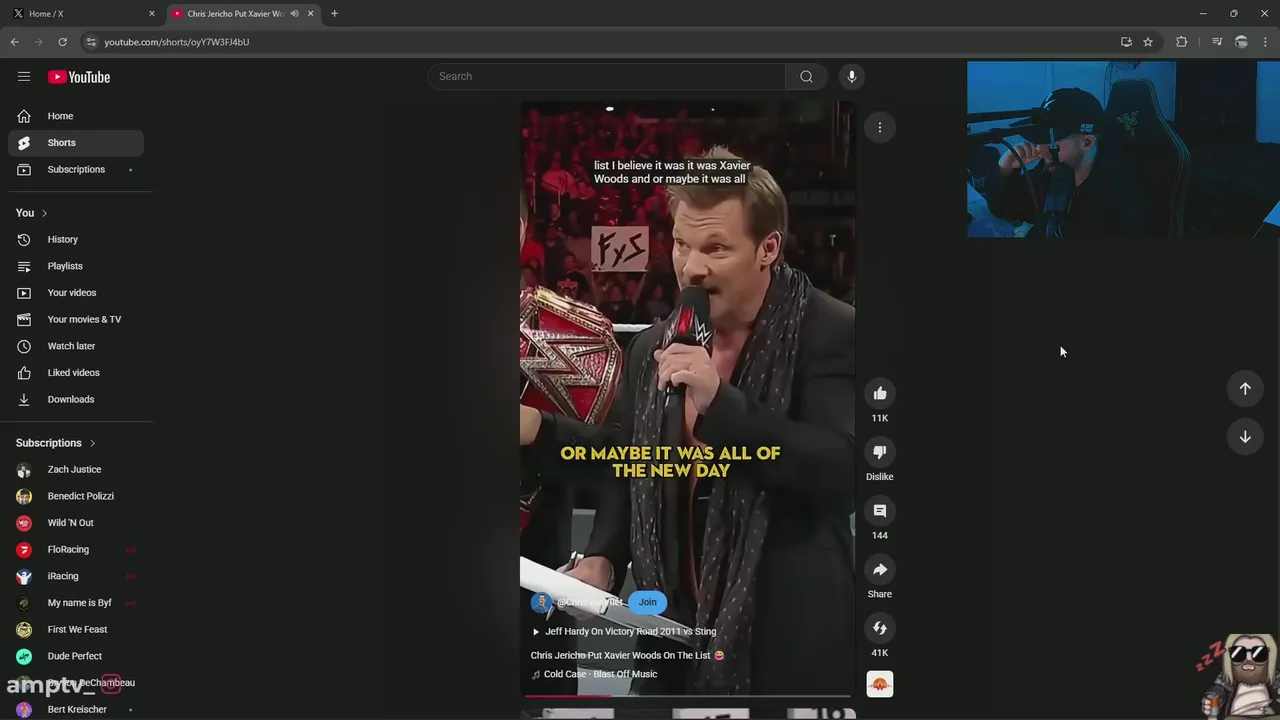The height and width of the screenshot is (720, 1280).
Task: Expand the Subscriptions section header
Action: point(56,443)
